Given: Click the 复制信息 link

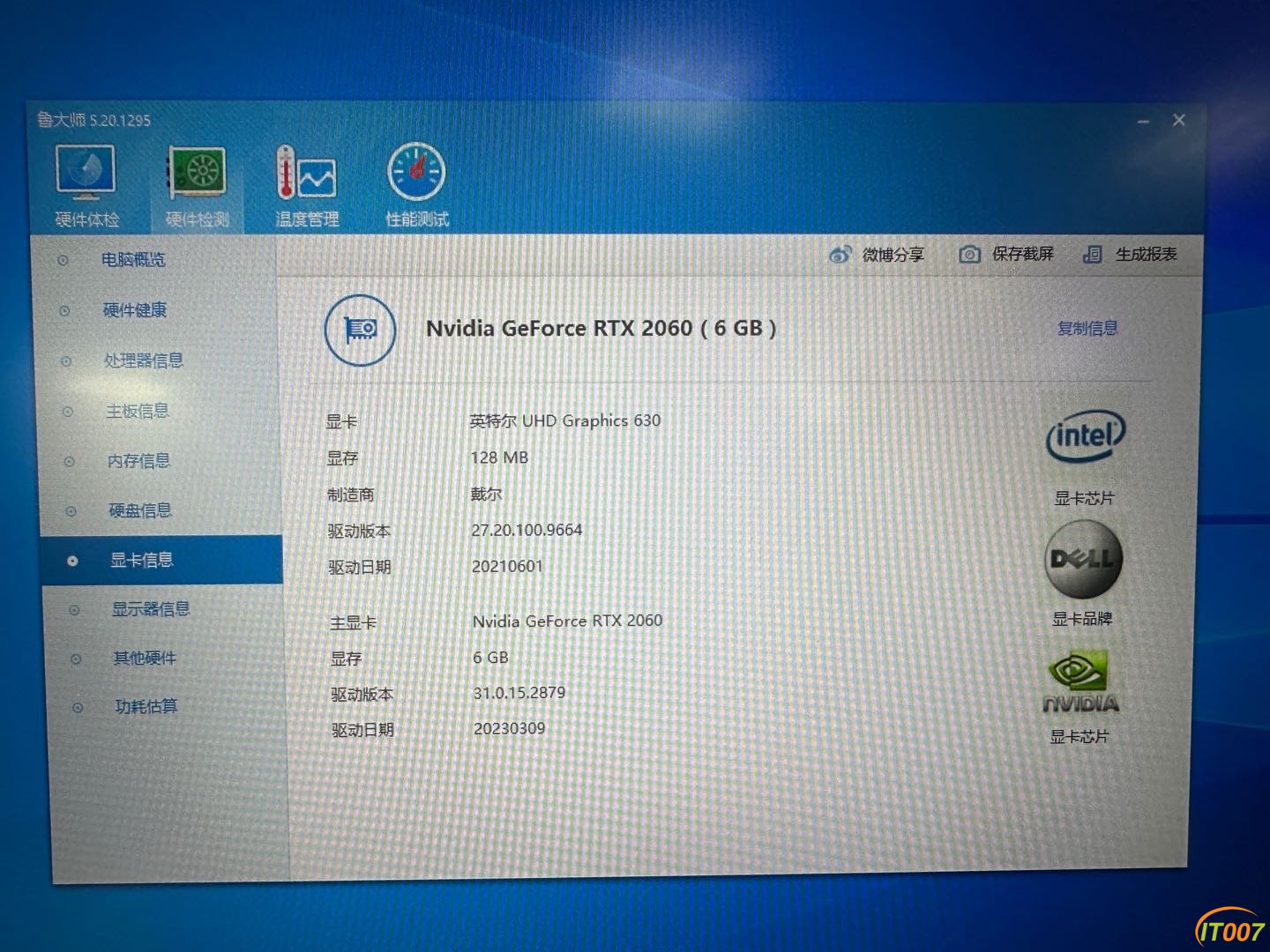Looking at the screenshot, I should point(1087,329).
